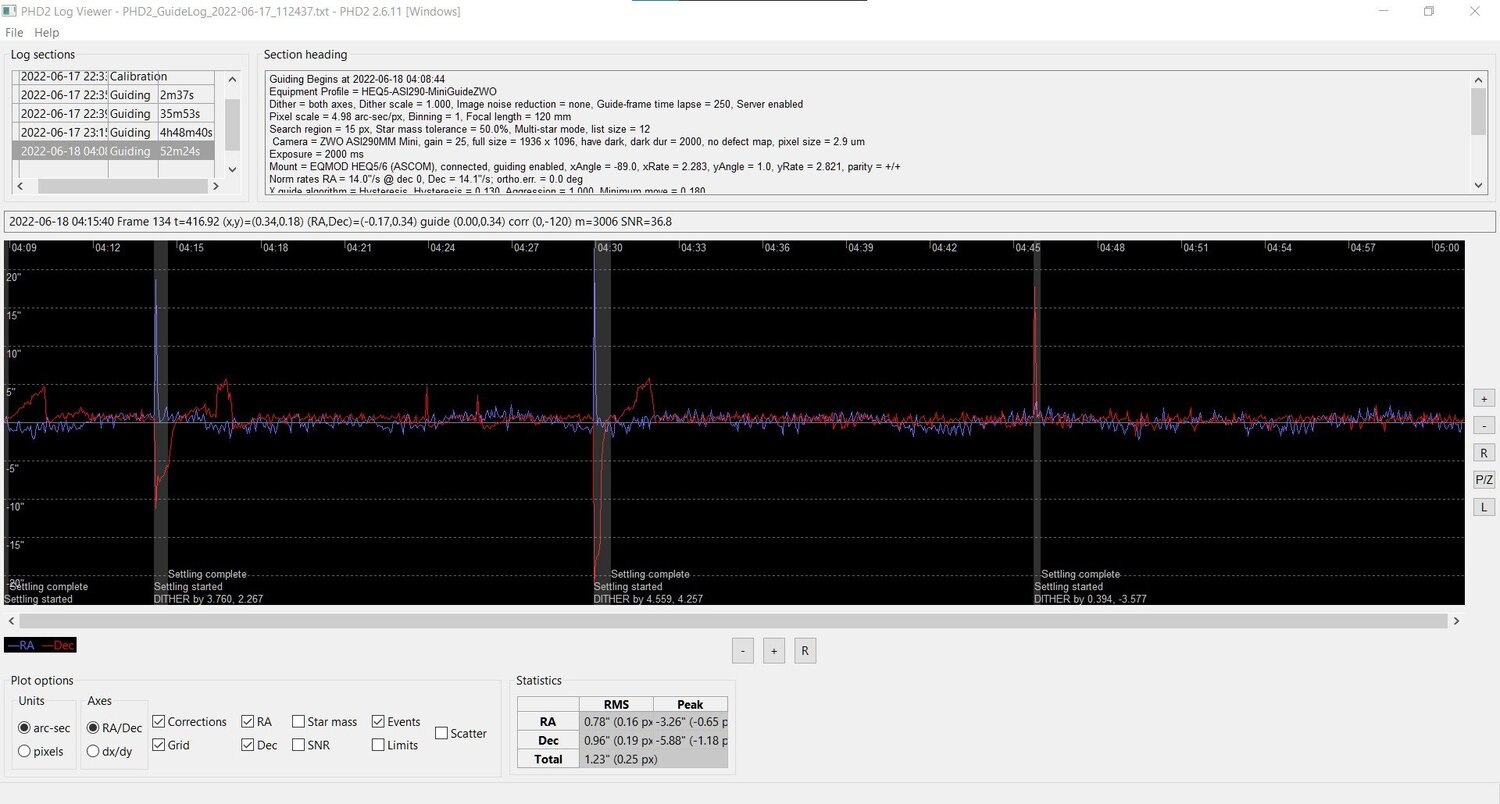1500x804 pixels.
Task: Click the 'DITHER by 3.760, 2.267' event label
Action: [x=208, y=599]
